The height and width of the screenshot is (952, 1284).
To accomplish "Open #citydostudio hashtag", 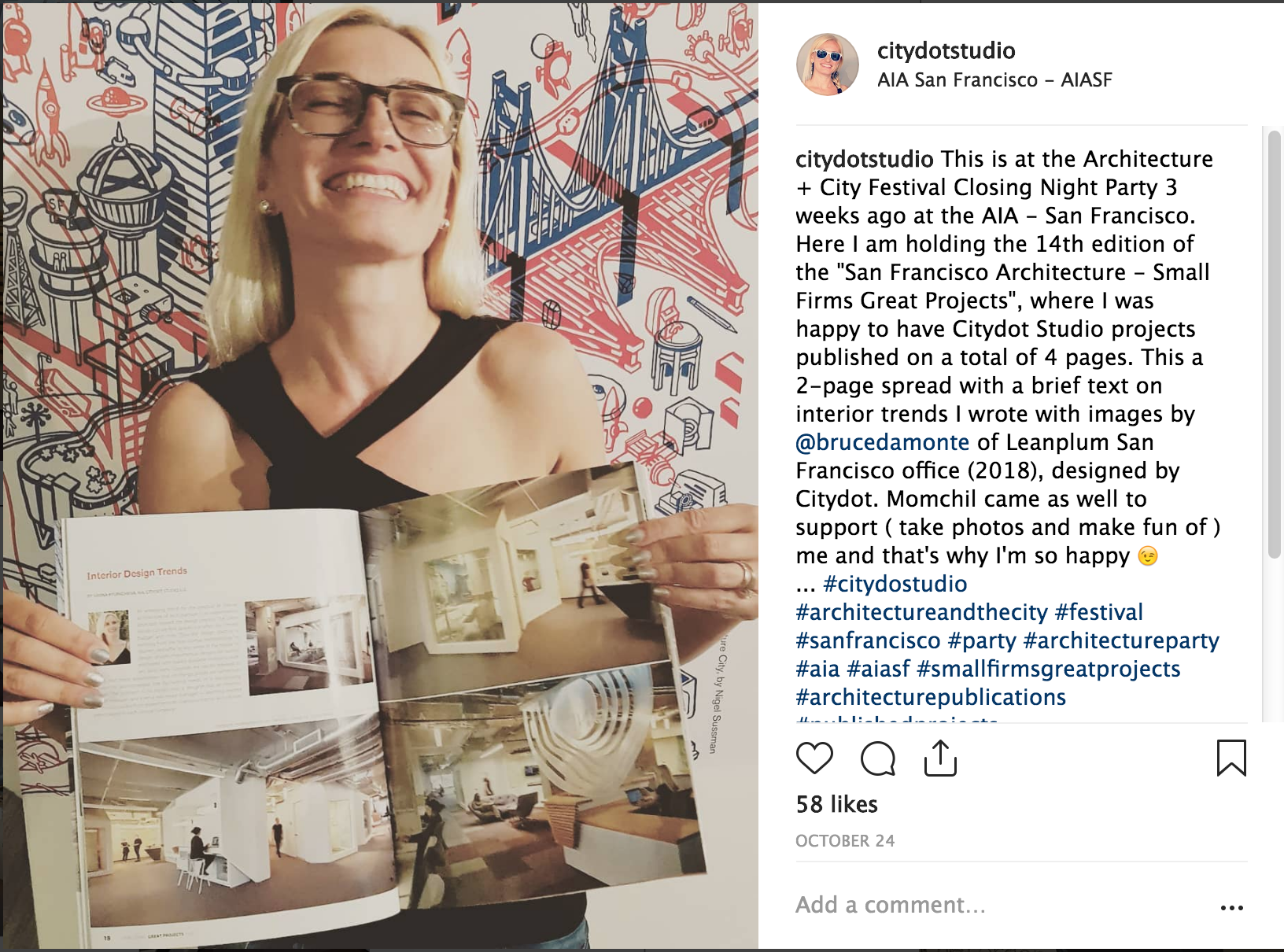I will [x=895, y=584].
